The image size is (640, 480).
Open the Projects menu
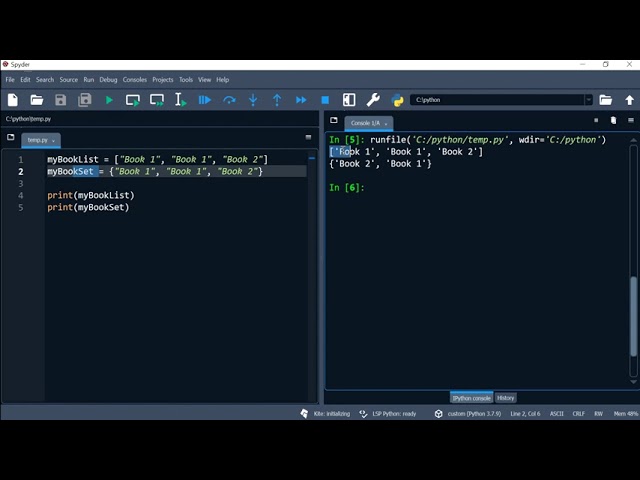coord(163,80)
